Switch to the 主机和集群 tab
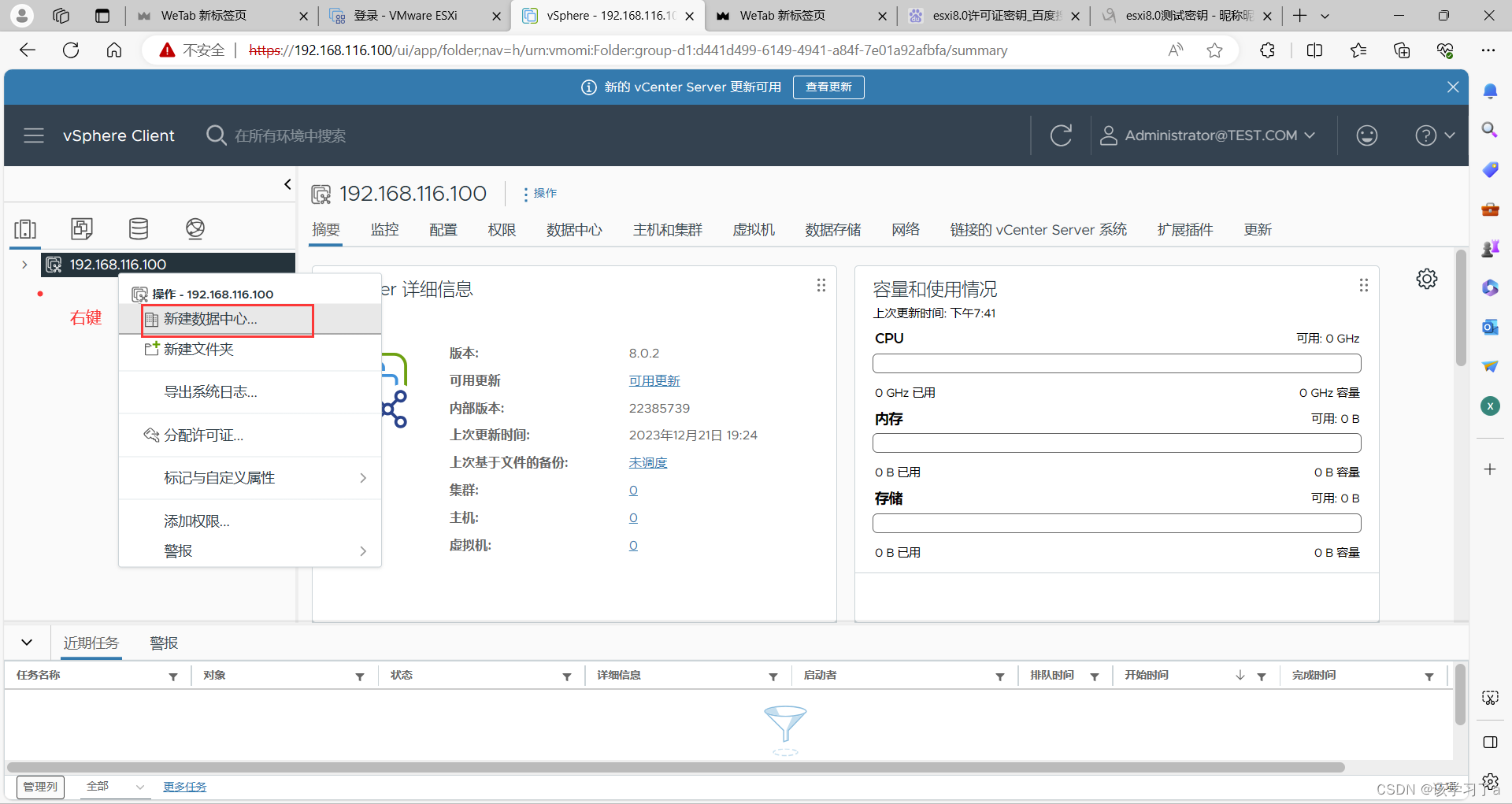Screen dimensions: 1512x804 [x=668, y=230]
